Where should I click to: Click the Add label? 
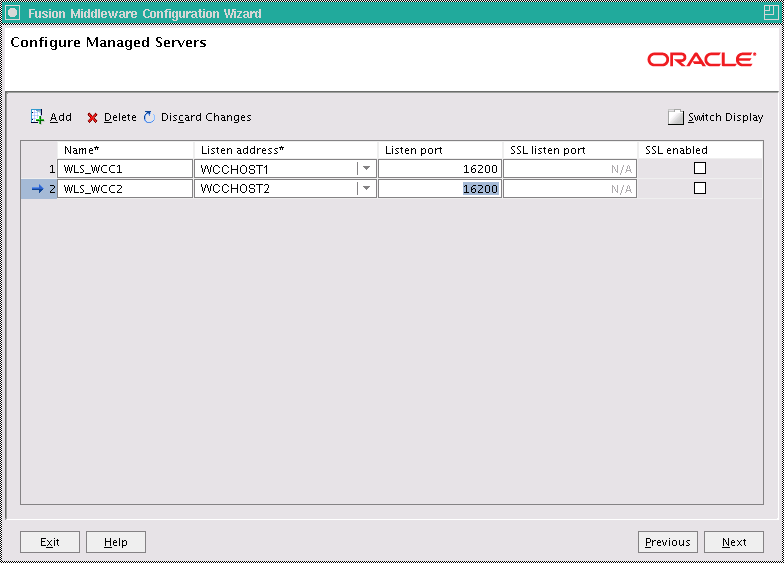[x=61, y=117]
